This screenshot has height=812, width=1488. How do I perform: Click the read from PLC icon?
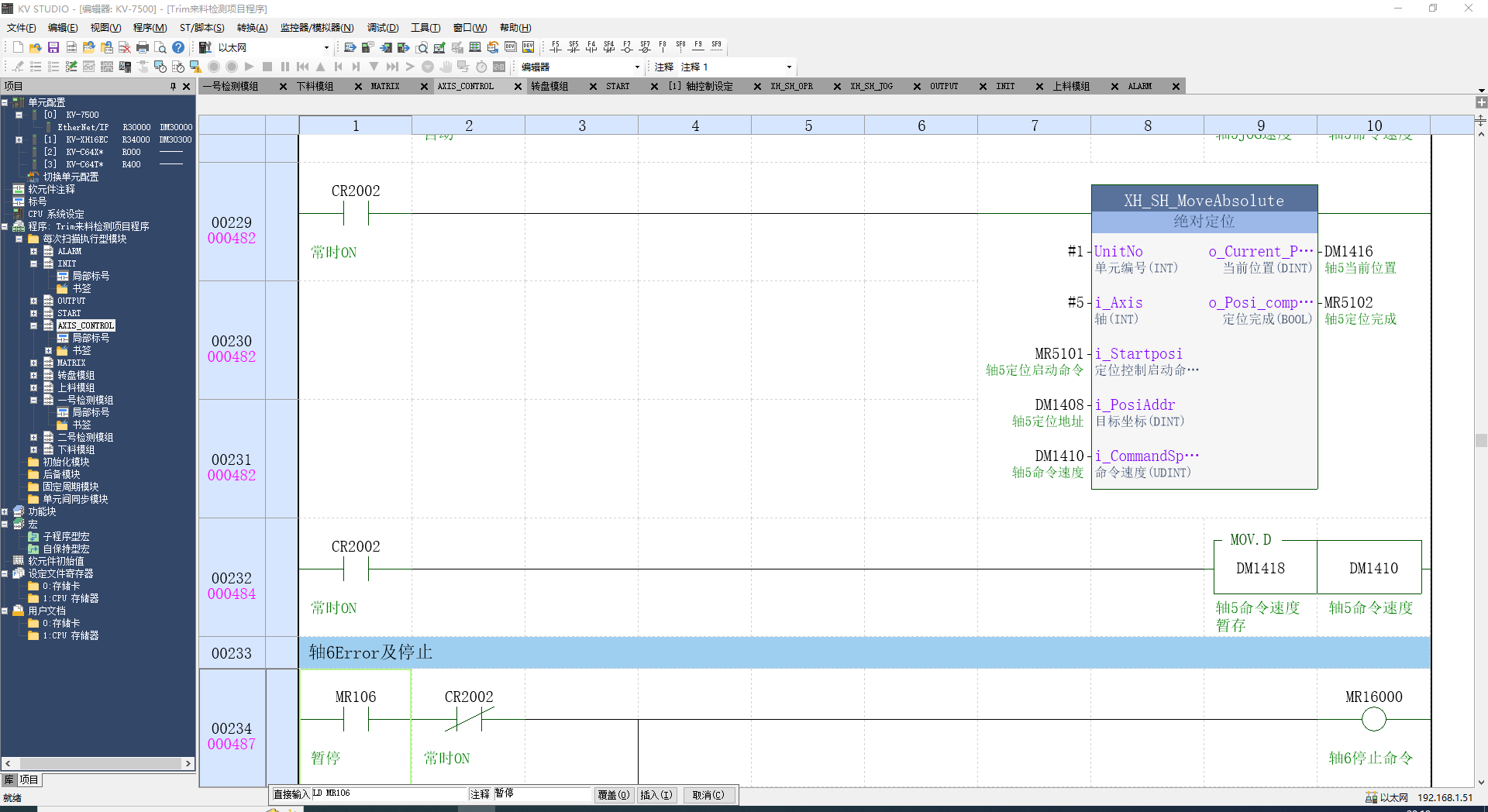click(404, 47)
